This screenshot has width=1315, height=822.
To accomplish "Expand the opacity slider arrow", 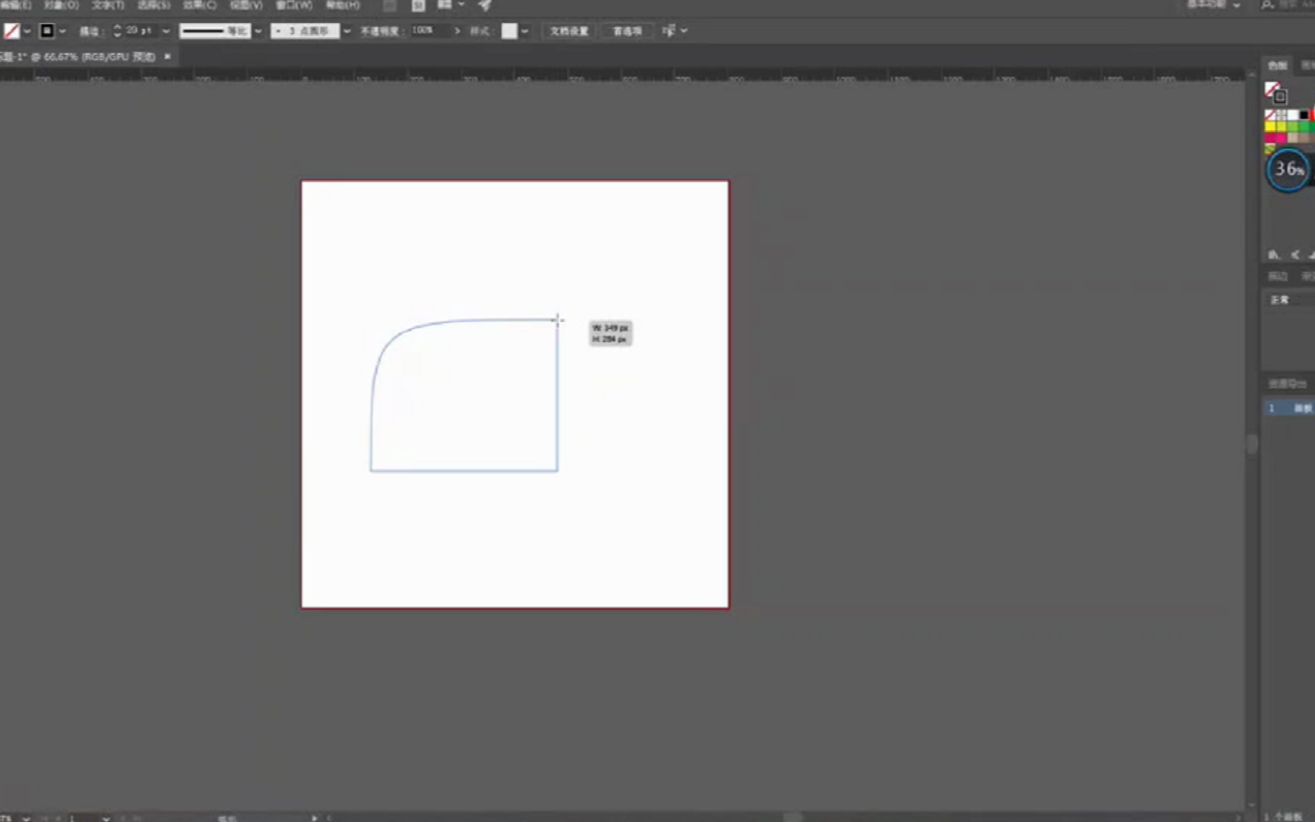I will pos(458,31).
